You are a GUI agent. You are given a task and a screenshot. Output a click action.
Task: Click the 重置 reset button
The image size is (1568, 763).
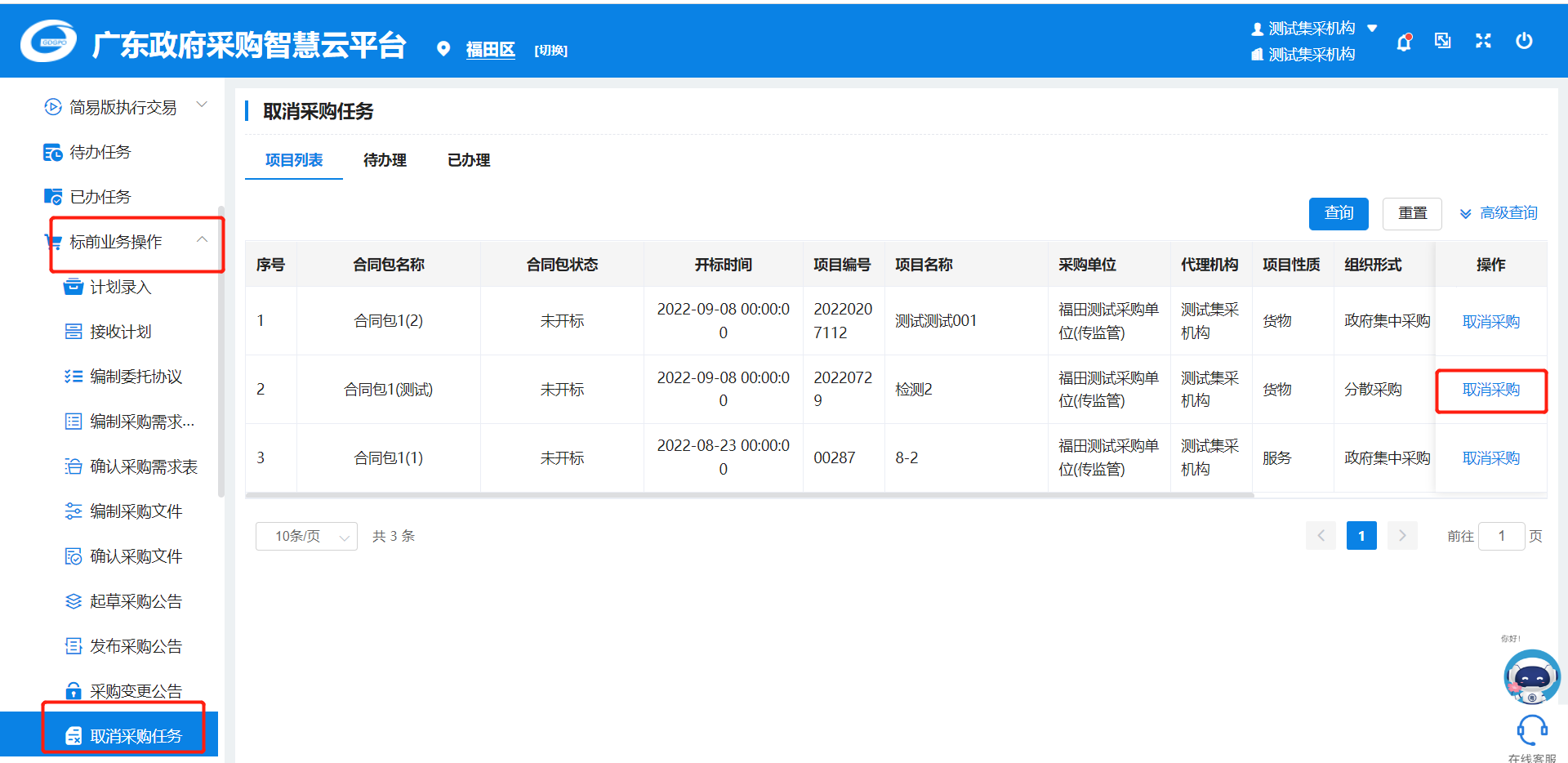pyautogui.click(x=1412, y=213)
